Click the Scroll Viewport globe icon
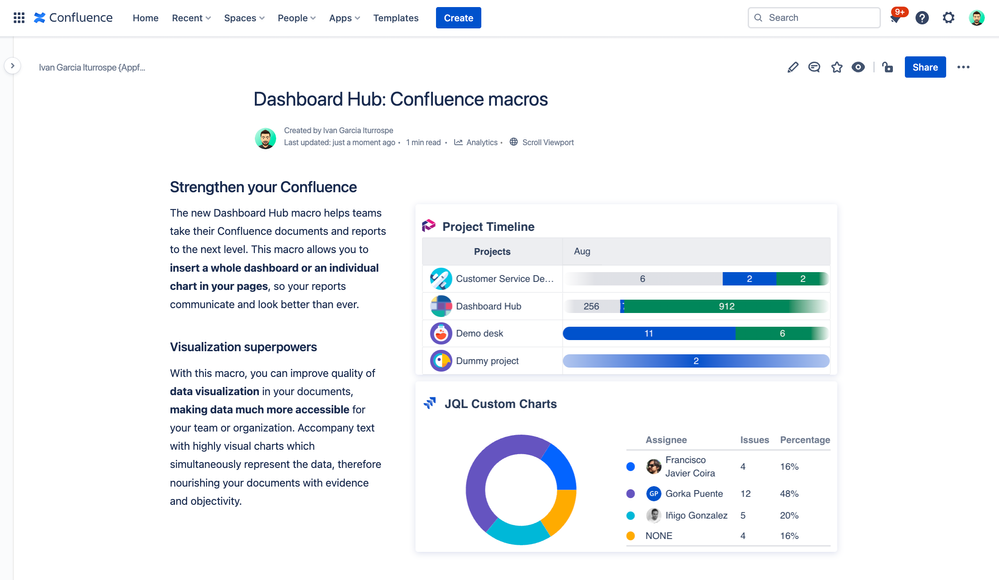The height and width of the screenshot is (580, 999). (514, 142)
